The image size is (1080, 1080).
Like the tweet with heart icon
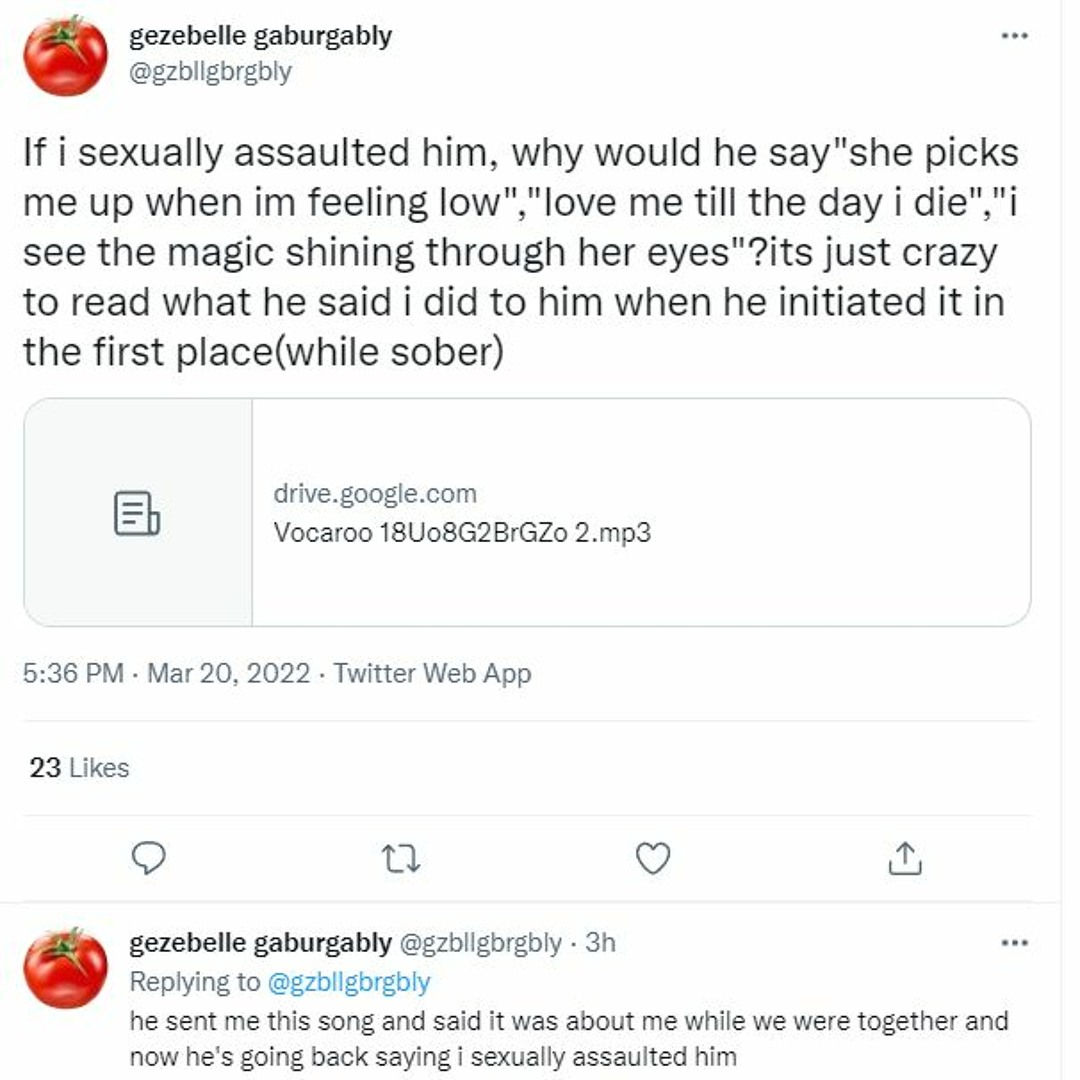point(653,858)
